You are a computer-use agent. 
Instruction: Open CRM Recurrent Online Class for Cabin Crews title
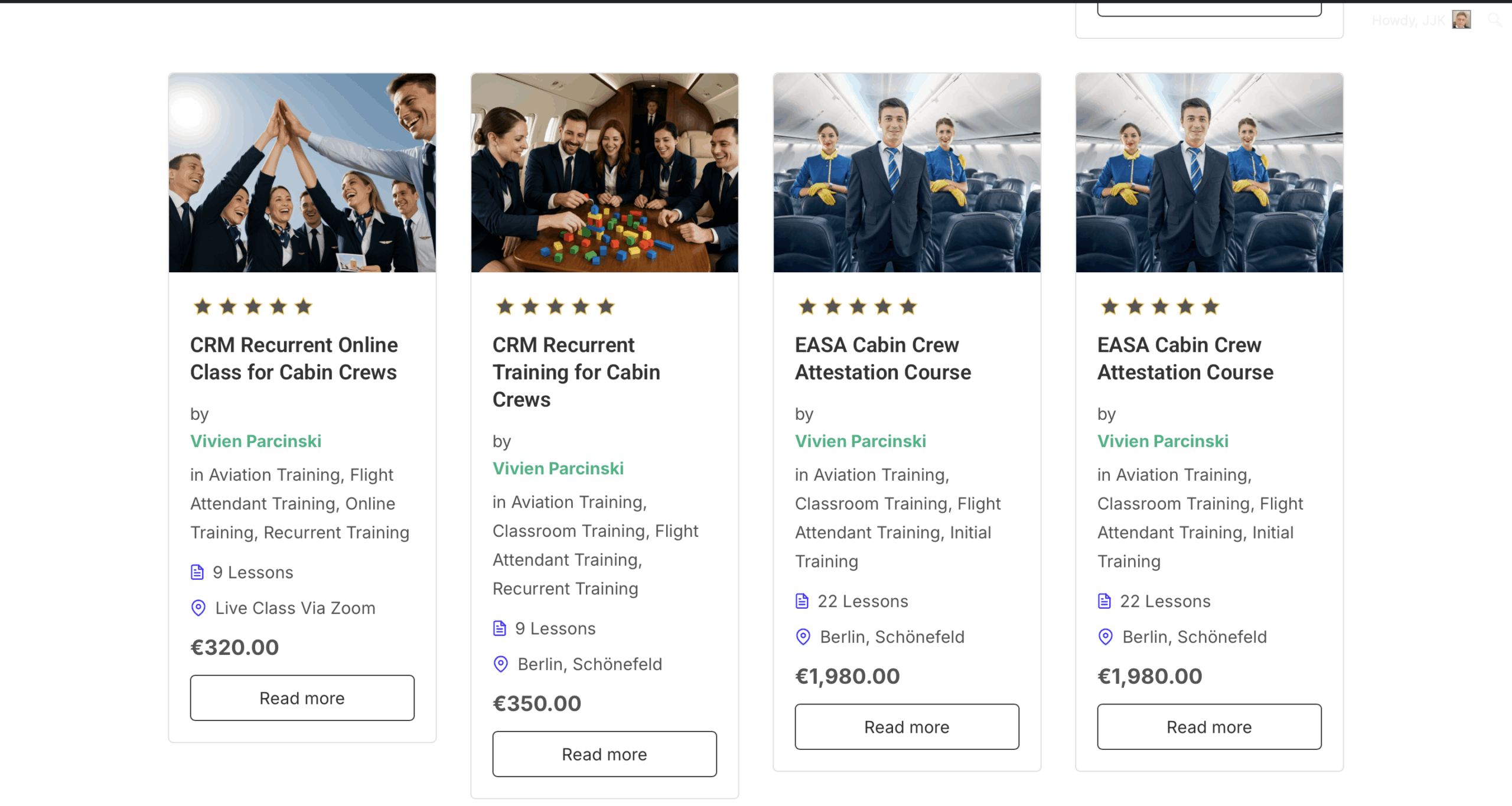pyautogui.click(x=294, y=358)
